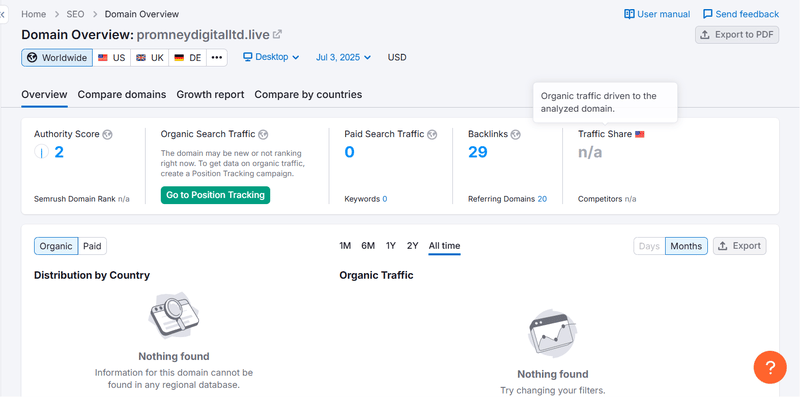800x397 pixels.
Task: Open more countries ellipsis menu
Action: click(217, 58)
